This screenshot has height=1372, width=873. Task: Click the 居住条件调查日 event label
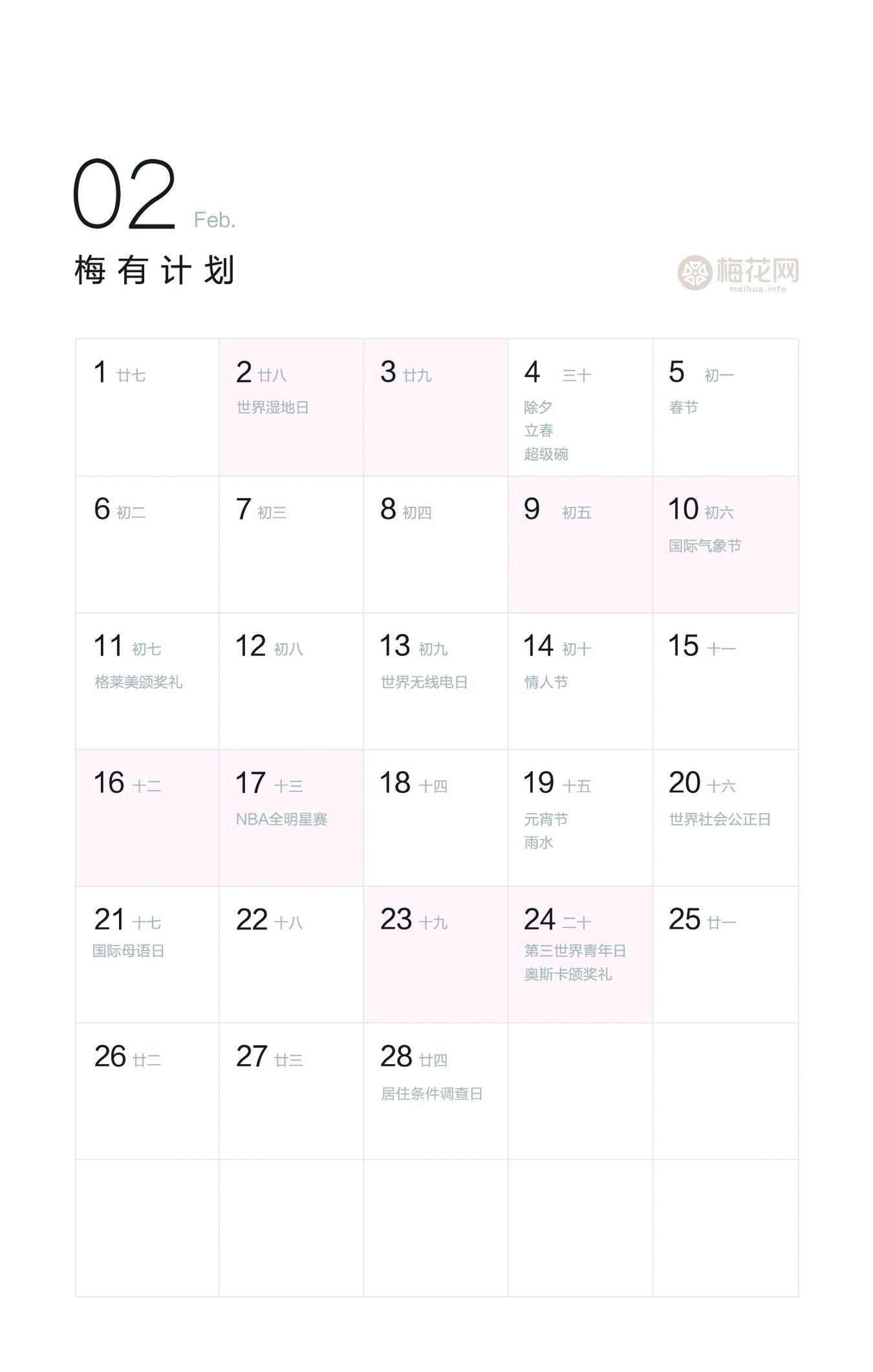point(431,1094)
